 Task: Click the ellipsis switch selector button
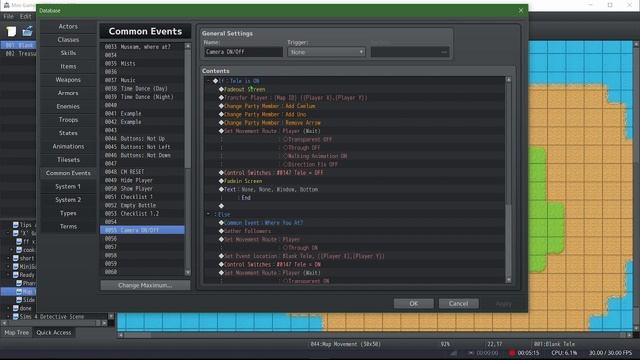click(x=444, y=52)
